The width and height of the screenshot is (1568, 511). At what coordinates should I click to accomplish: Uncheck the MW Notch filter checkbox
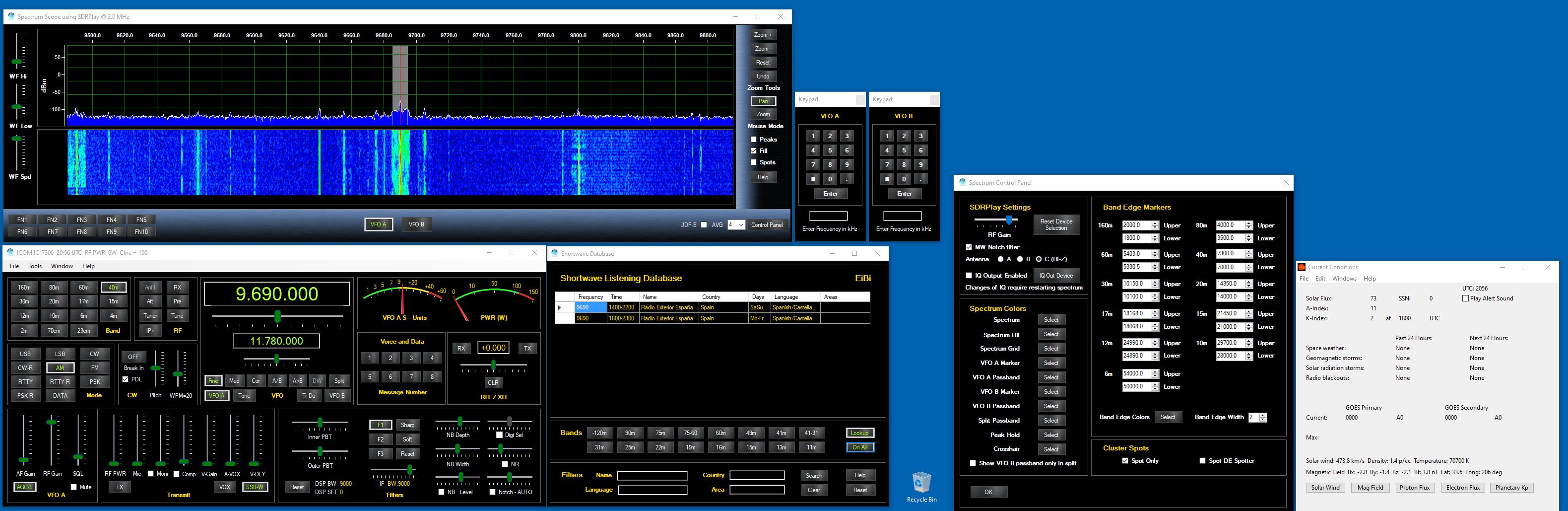(x=969, y=247)
